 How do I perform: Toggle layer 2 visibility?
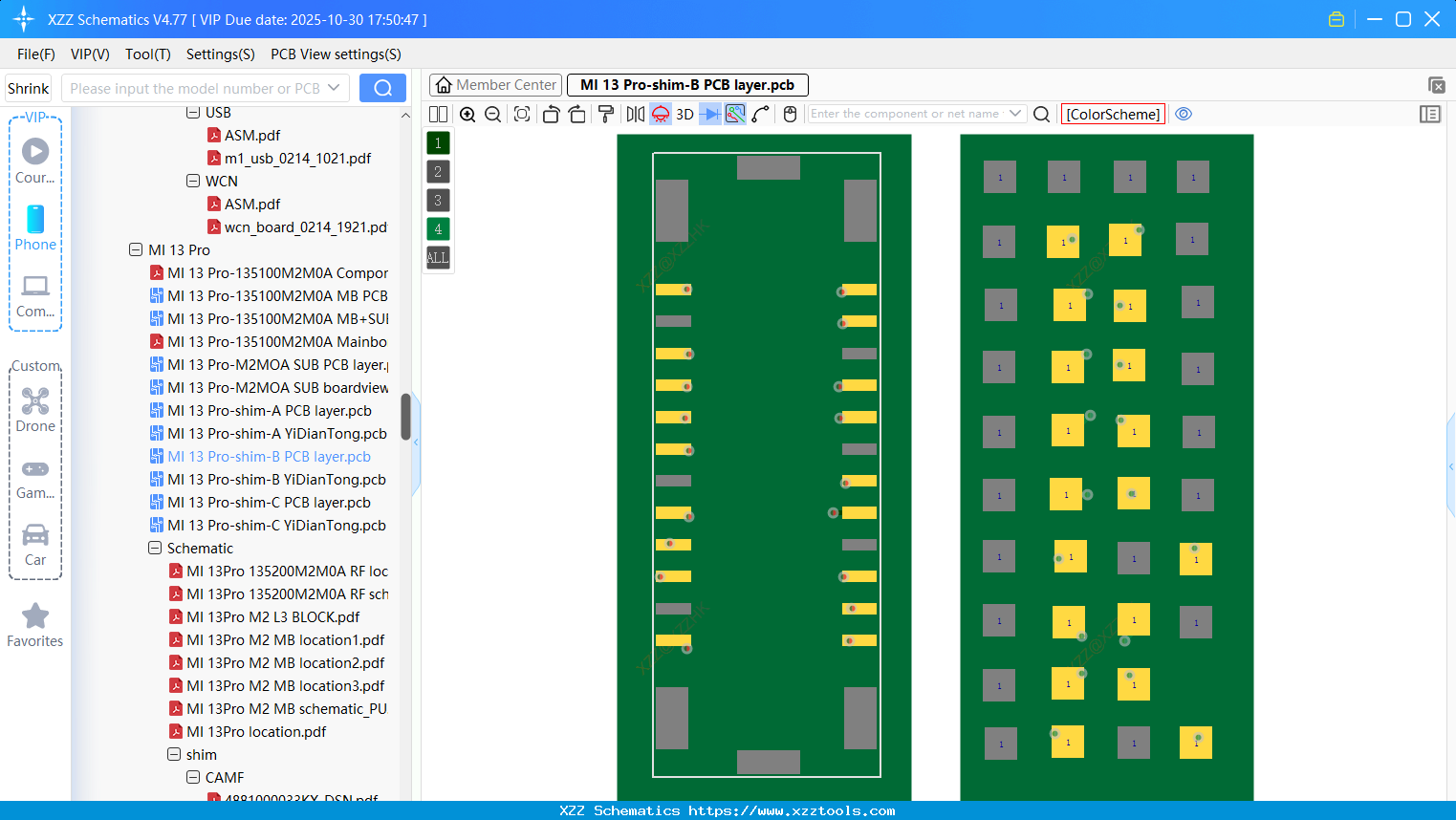click(437, 171)
